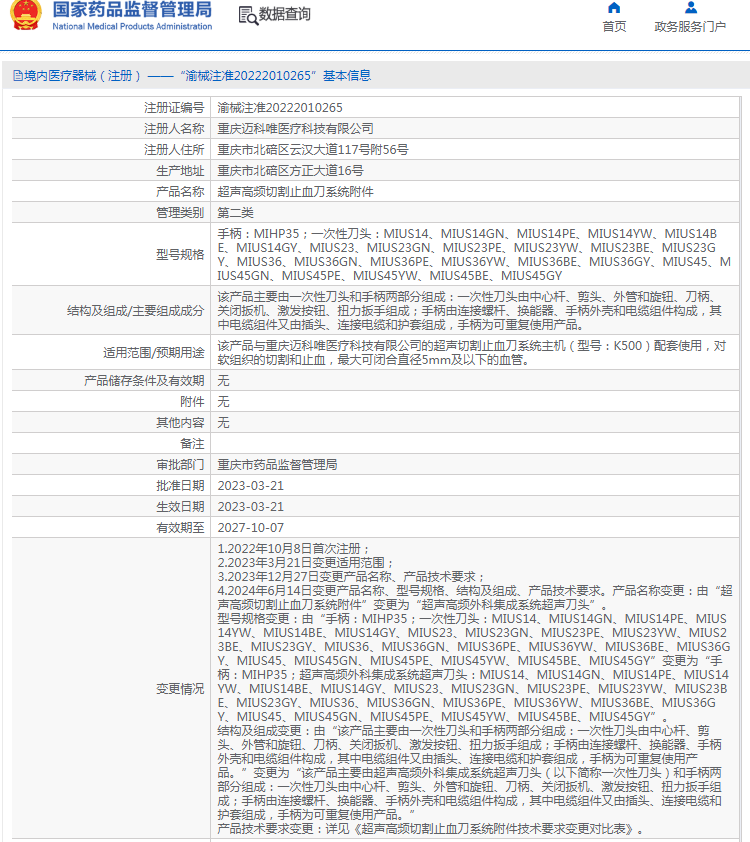Select the 重庆迈科唯医疗科技有限公司 cell
The image size is (750, 842).
[295, 128]
